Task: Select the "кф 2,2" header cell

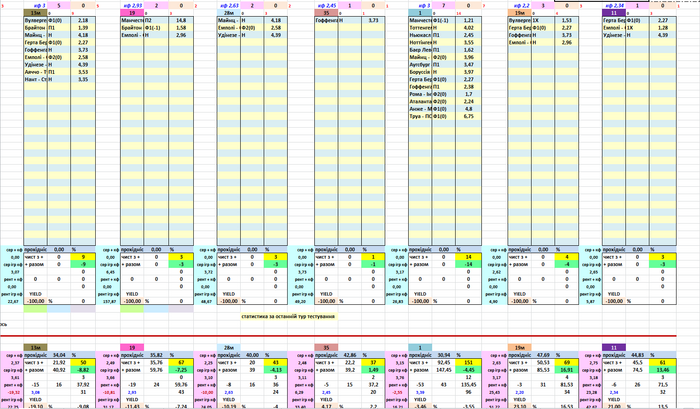Action: [x=520, y=6]
